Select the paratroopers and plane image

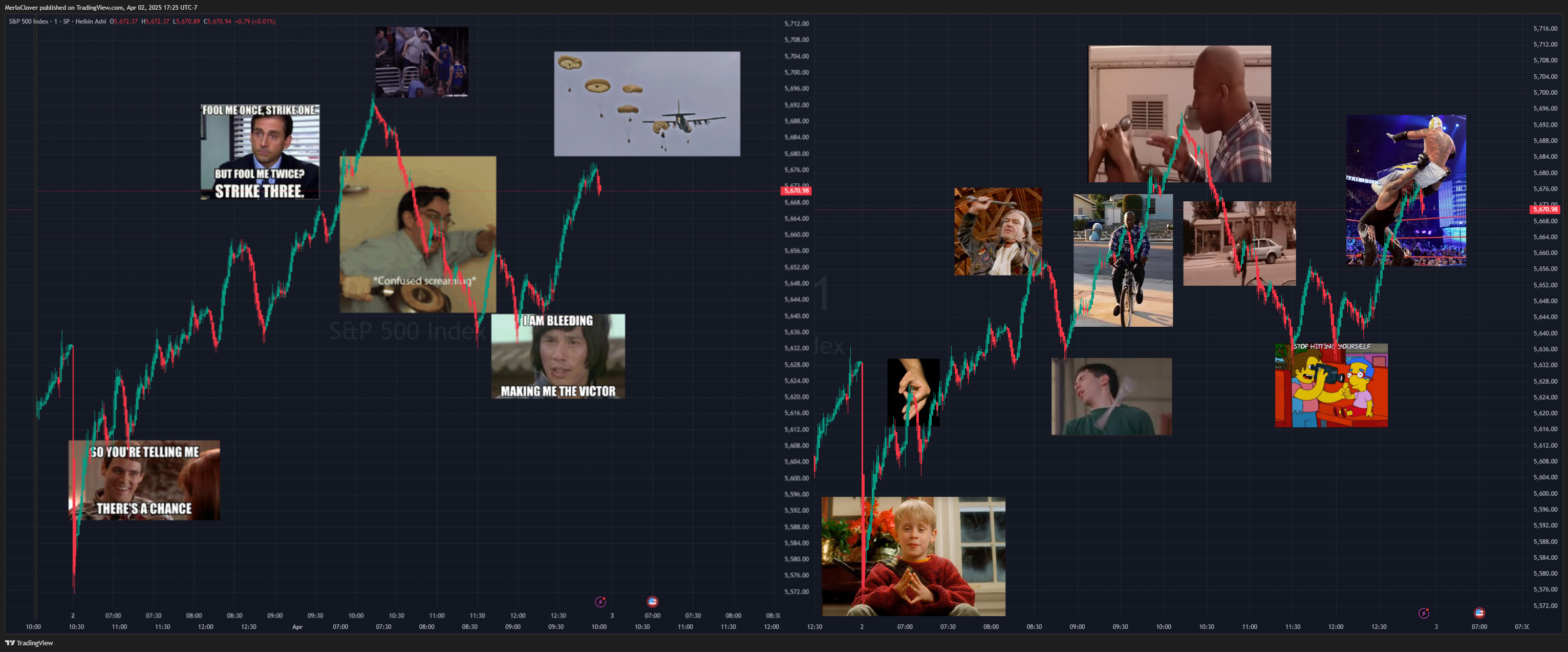coord(647,103)
